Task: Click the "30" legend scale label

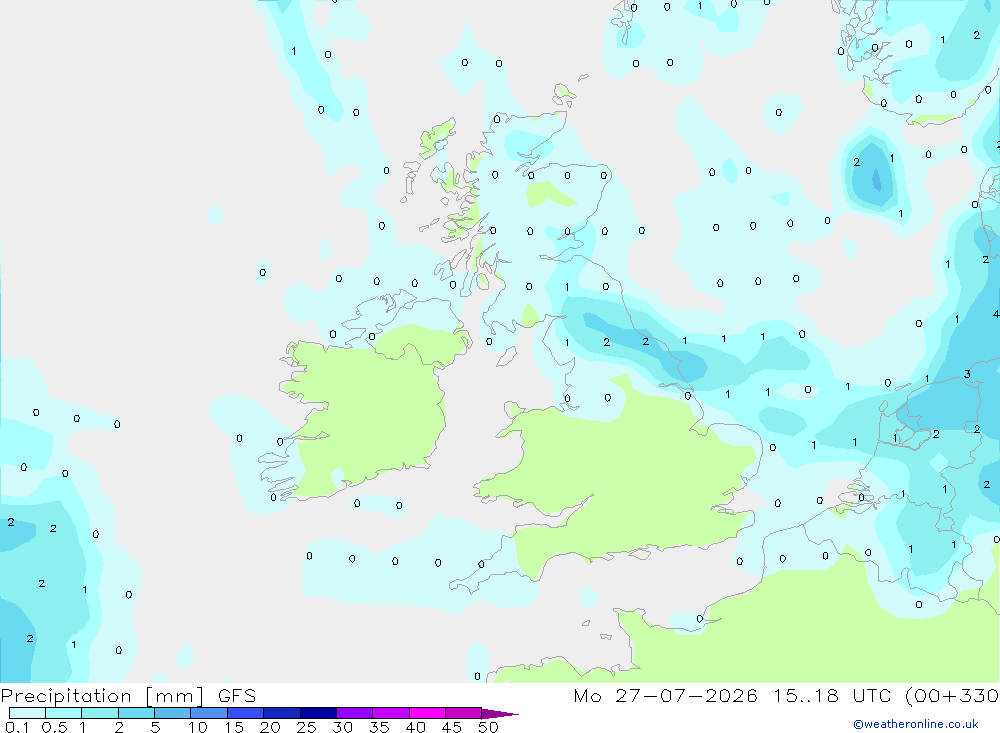Action: 342,727
